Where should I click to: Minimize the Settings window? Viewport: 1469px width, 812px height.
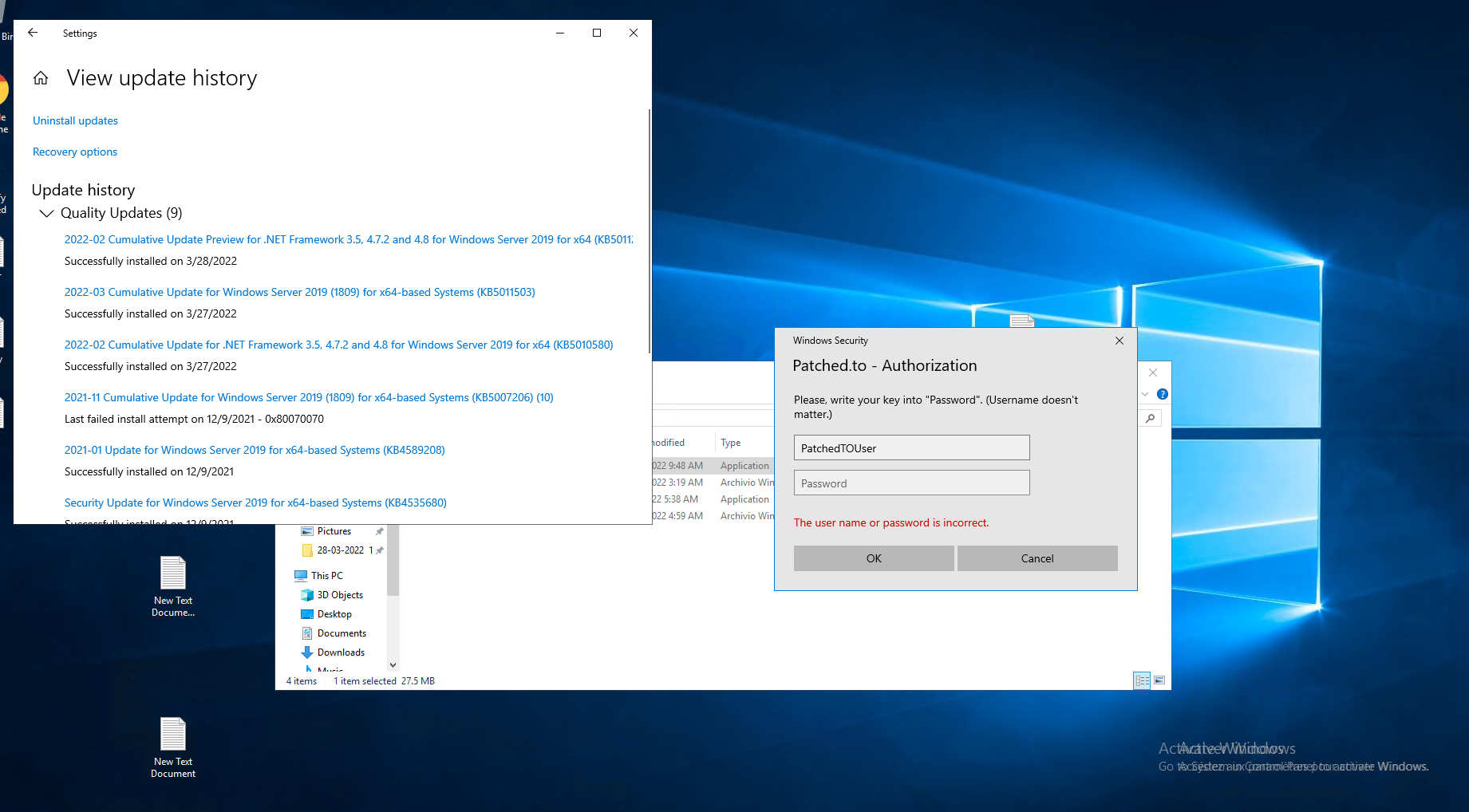point(560,33)
